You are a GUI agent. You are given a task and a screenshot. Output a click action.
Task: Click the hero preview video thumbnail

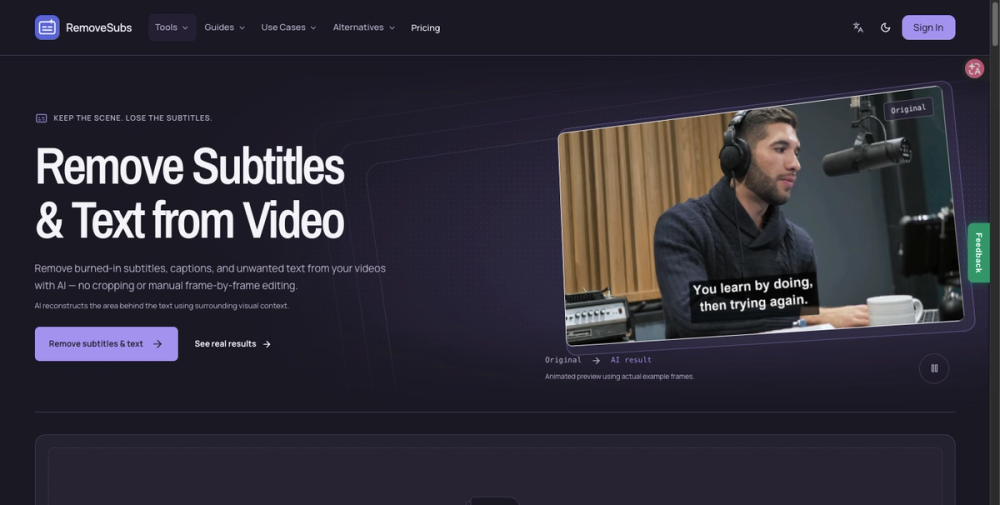[760, 216]
